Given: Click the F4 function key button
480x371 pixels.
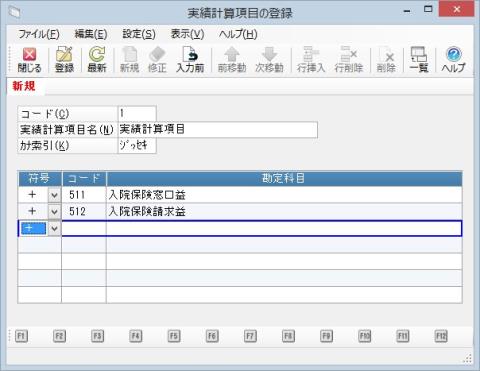Looking at the screenshot, I should coord(136,336).
